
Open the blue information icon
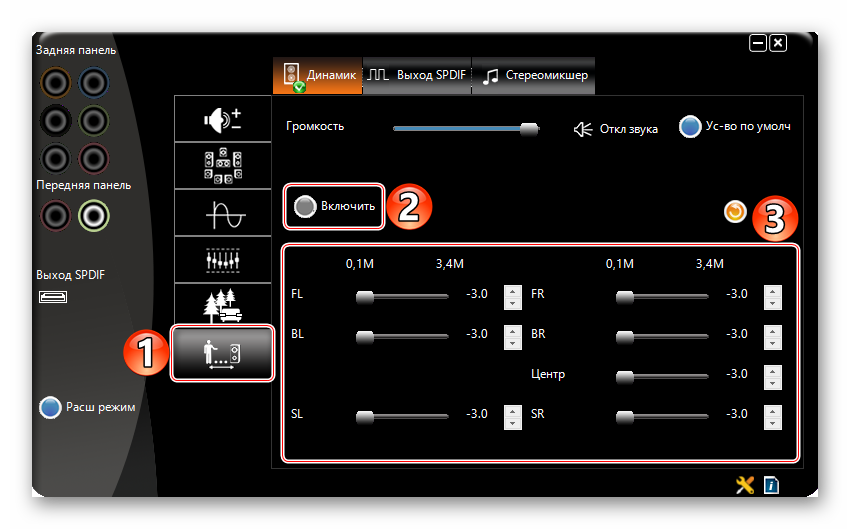[x=771, y=485]
